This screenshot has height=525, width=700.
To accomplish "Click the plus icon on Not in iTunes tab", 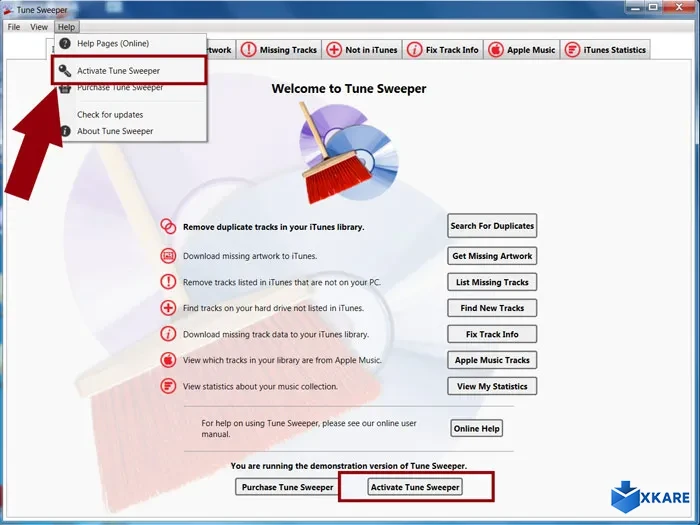I will pyautogui.click(x=334, y=50).
